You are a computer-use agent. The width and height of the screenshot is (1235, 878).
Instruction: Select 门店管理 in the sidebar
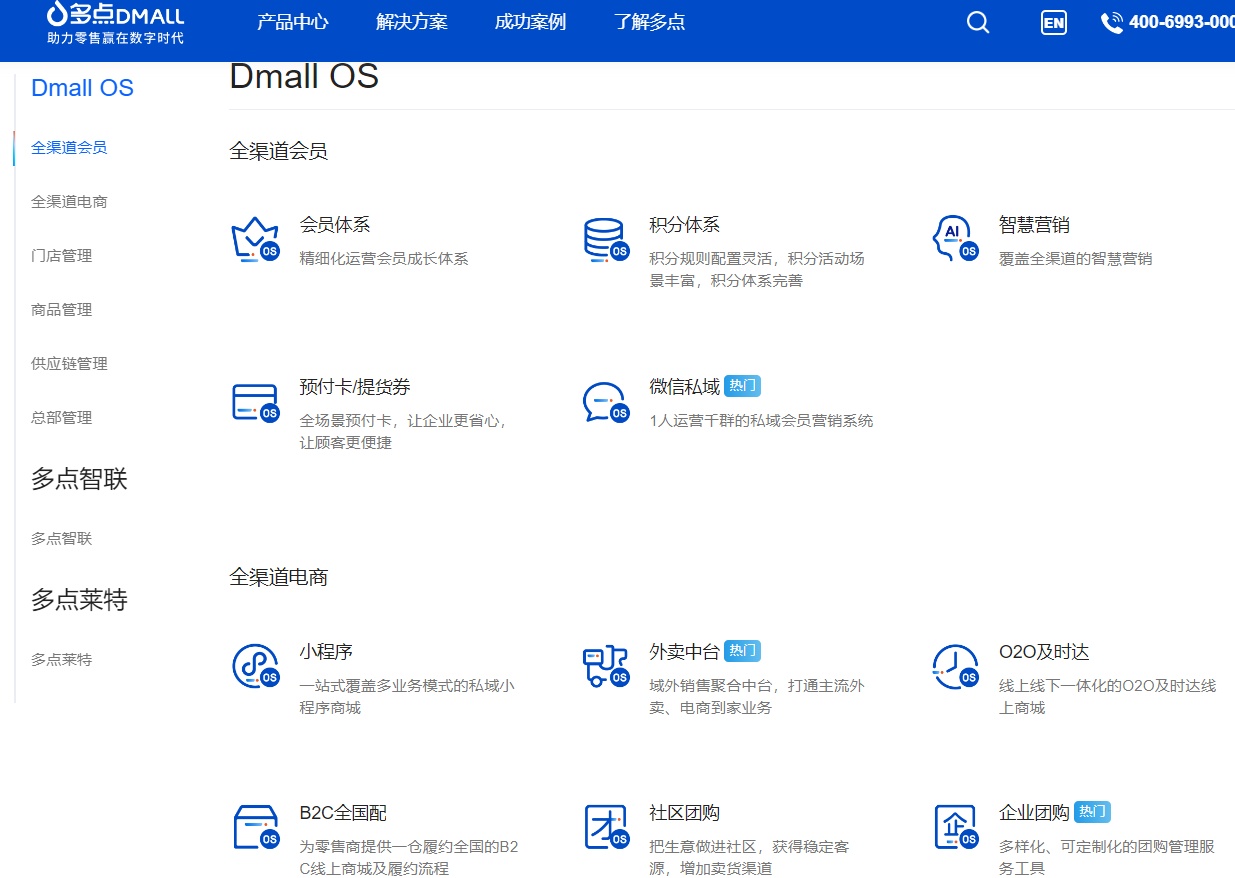click(61, 255)
